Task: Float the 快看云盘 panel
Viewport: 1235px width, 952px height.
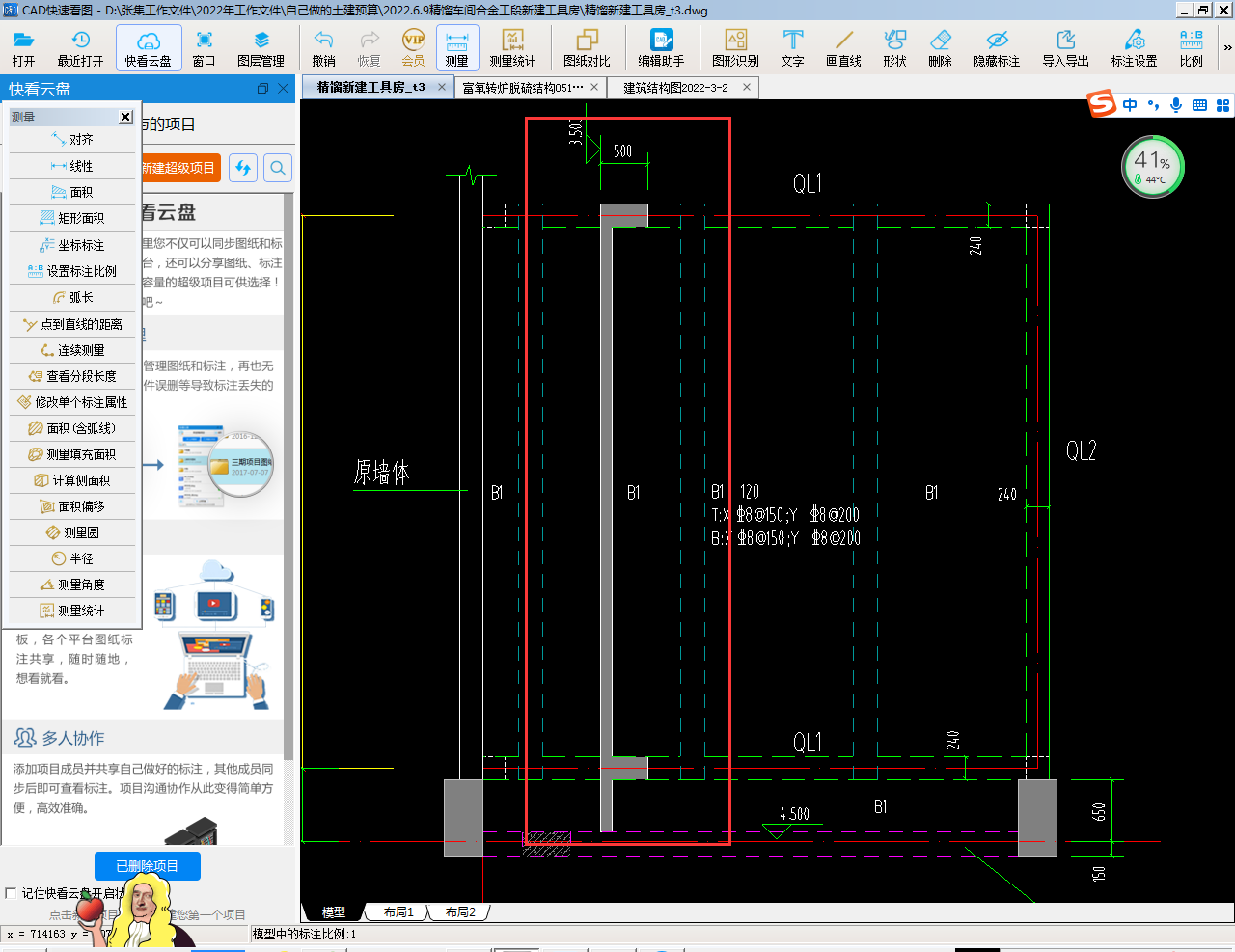Action: [262, 89]
